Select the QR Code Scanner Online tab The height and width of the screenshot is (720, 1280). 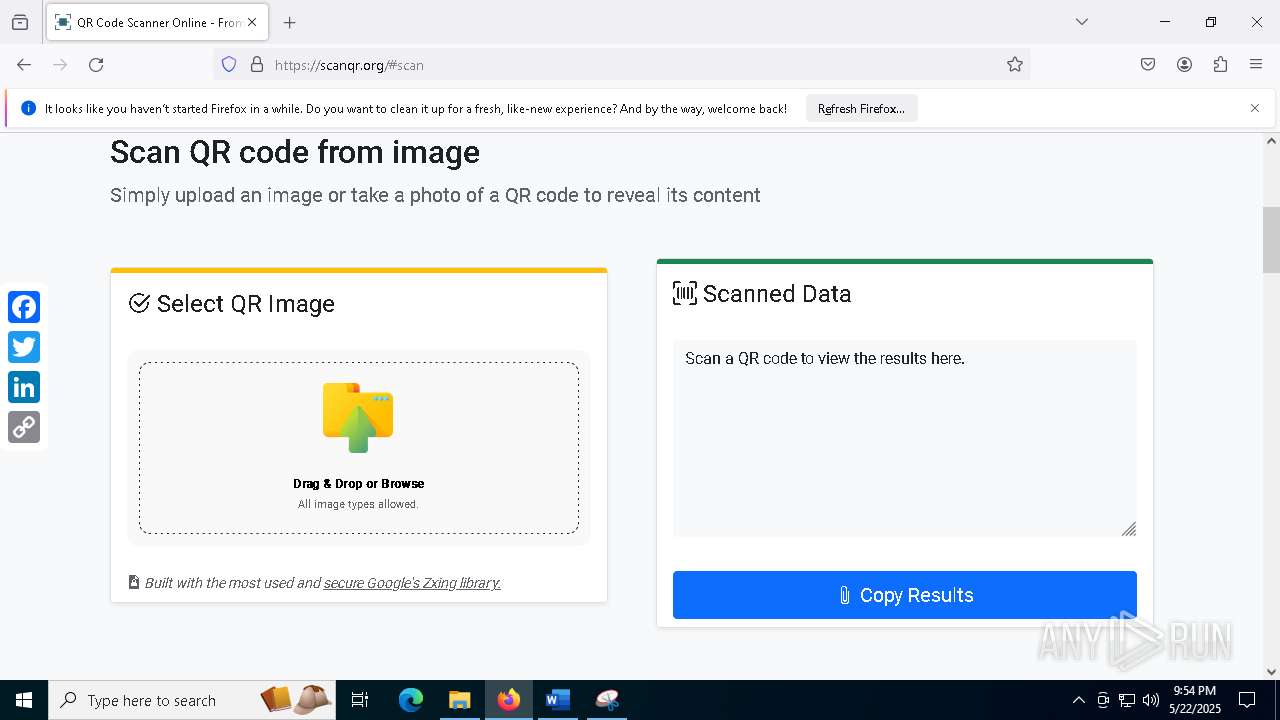tap(157, 22)
